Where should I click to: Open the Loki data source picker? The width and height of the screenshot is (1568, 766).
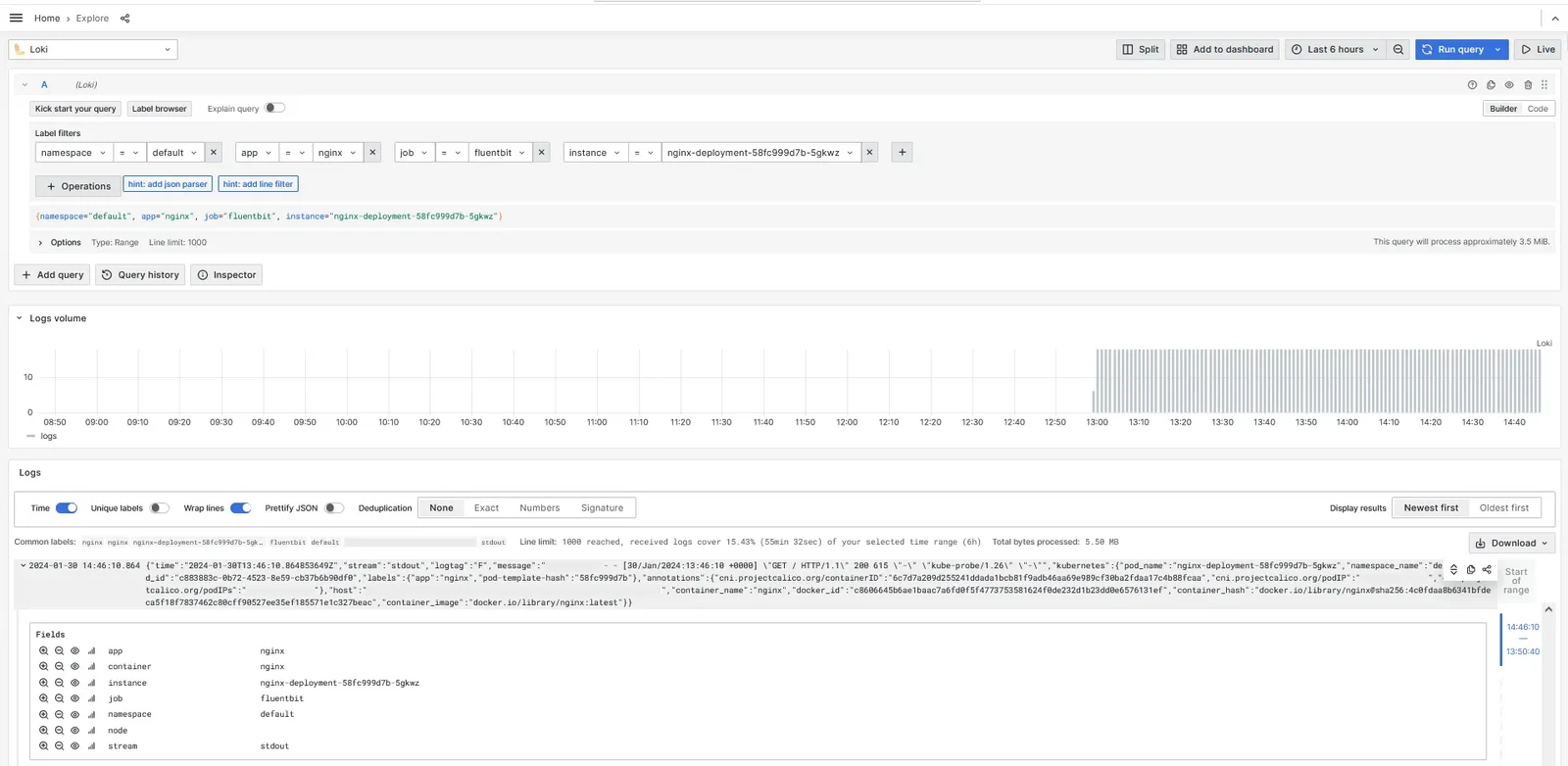pyautogui.click(x=93, y=50)
